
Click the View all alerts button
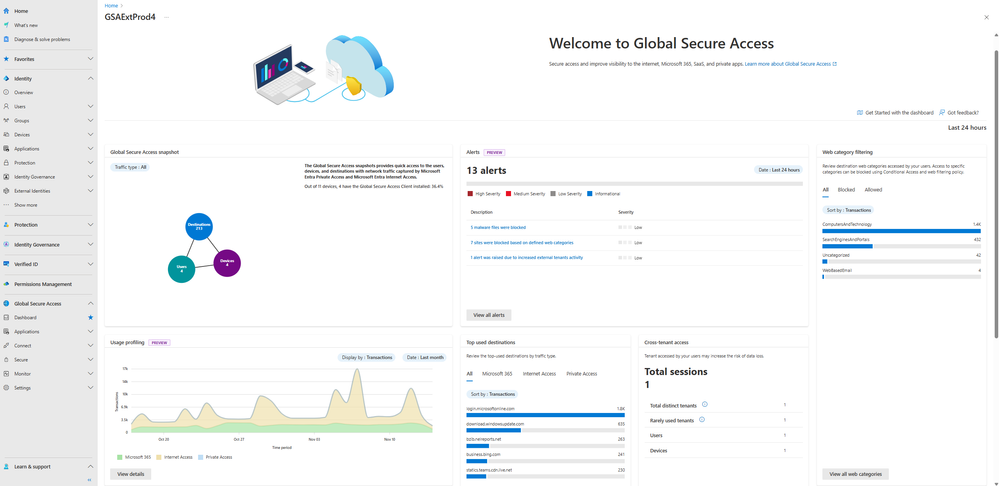(x=489, y=315)
